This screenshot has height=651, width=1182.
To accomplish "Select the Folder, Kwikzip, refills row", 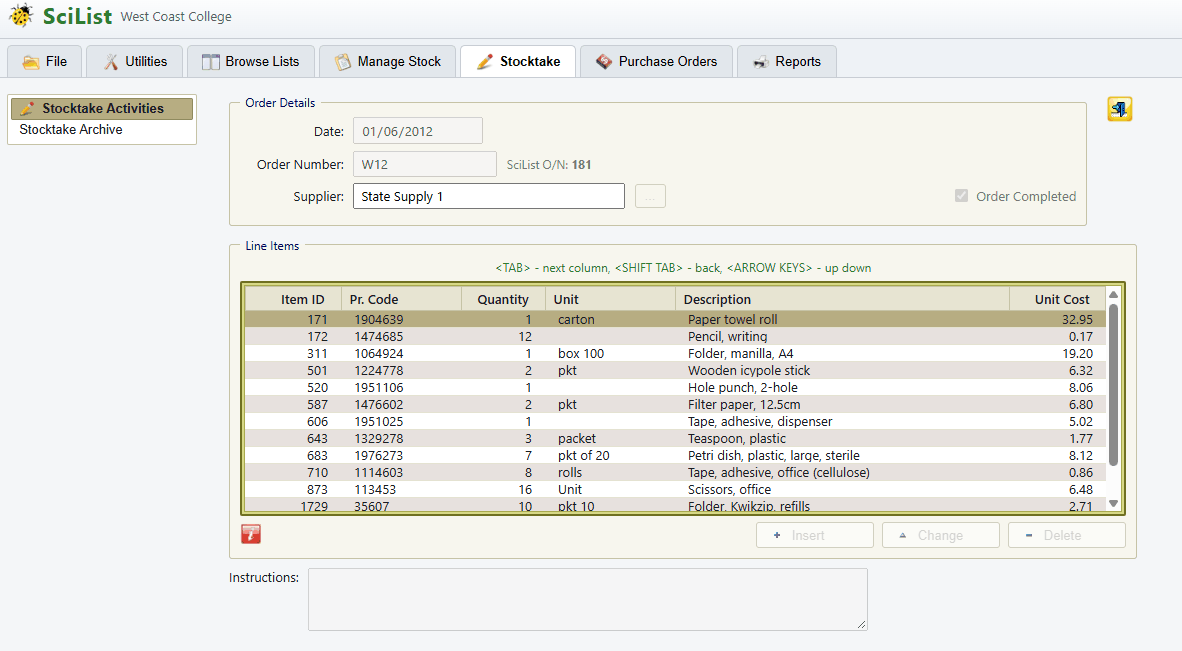I will click(675, 506).
